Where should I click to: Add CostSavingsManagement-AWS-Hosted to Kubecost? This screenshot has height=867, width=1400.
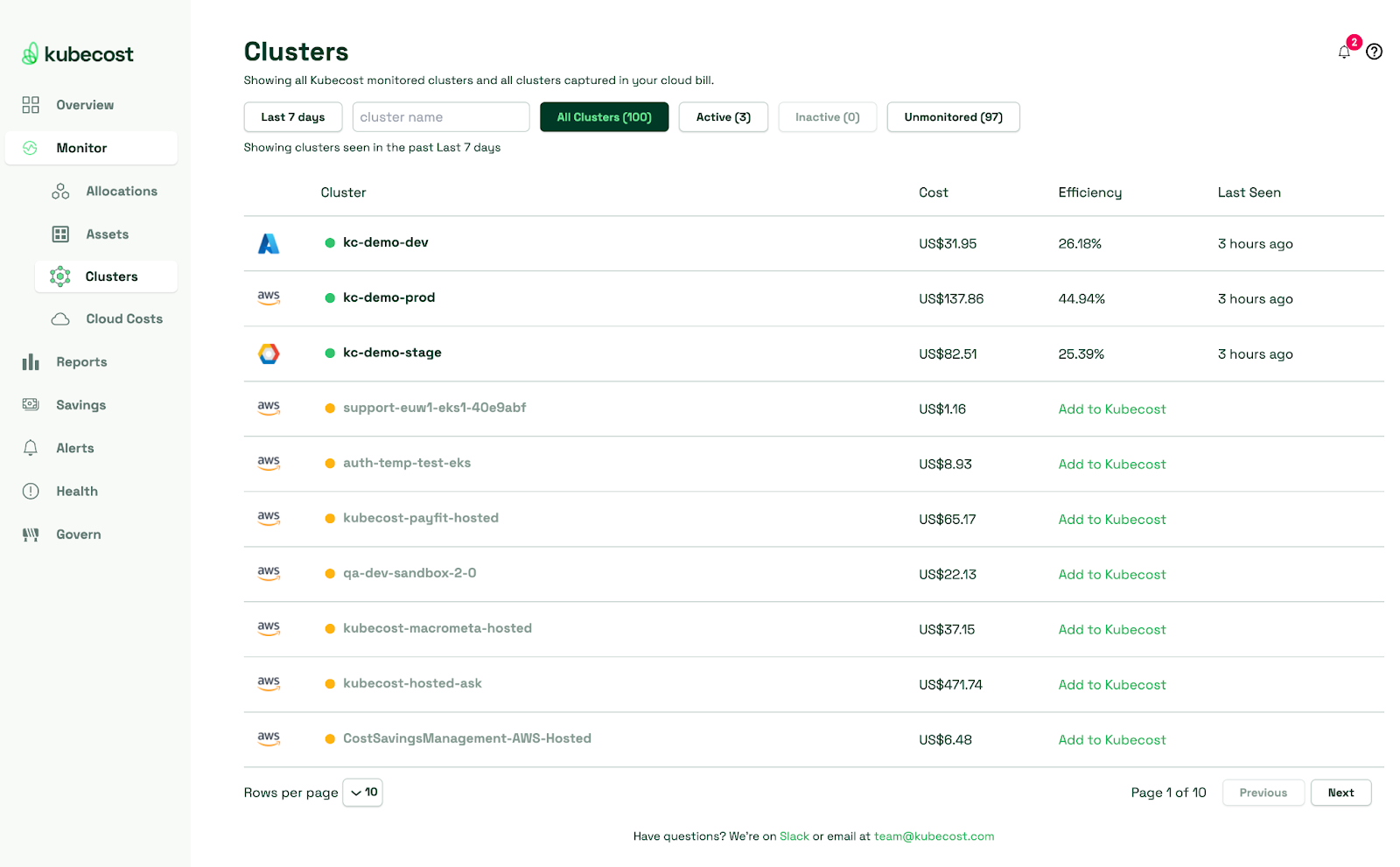tap(1112, 740)
